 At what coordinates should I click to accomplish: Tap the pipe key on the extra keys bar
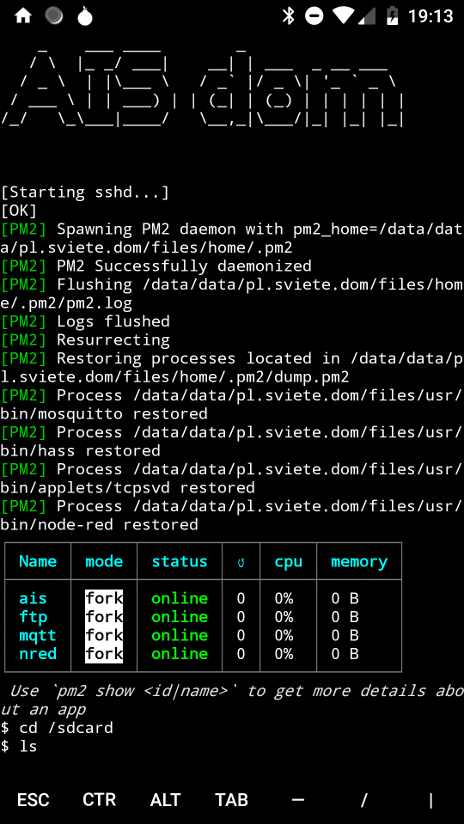click(431, 800)
